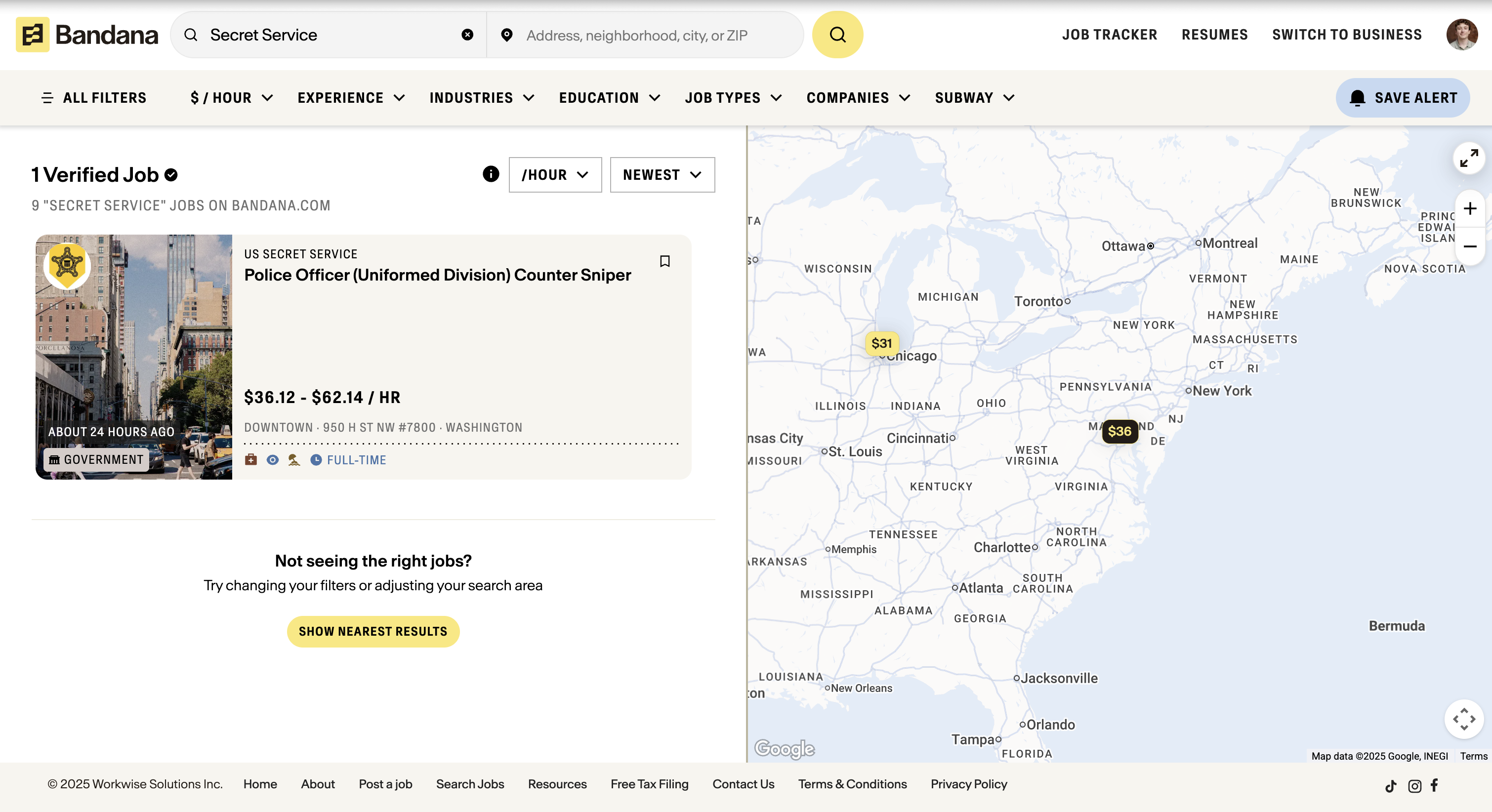Viewport: 1492px width, 812px height.
Task: Click the address location input field
Action: [x=637, y=36]
